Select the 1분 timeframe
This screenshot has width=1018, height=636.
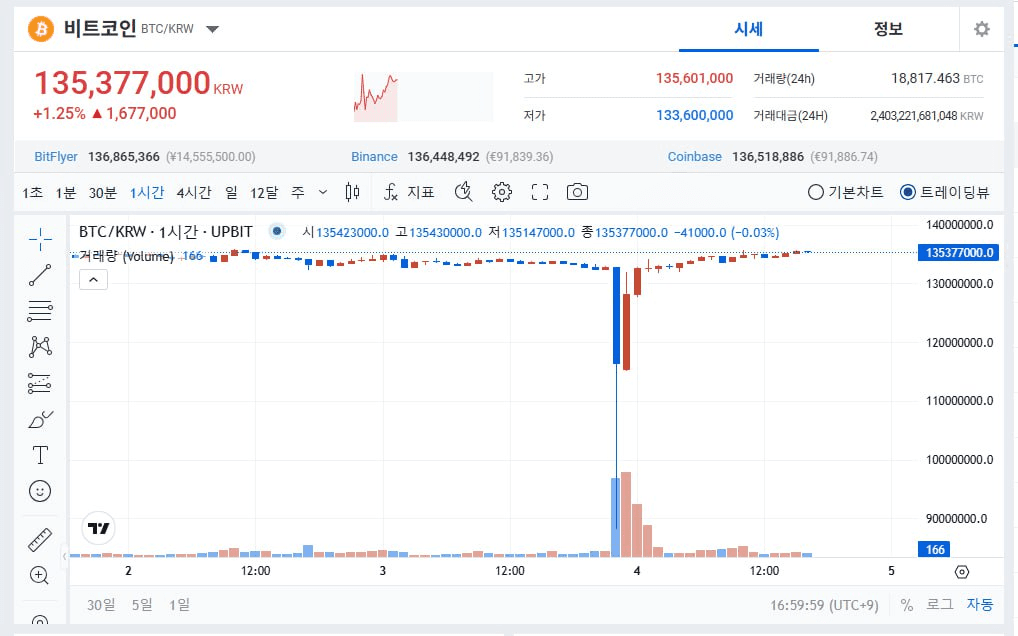click(66, 191)
